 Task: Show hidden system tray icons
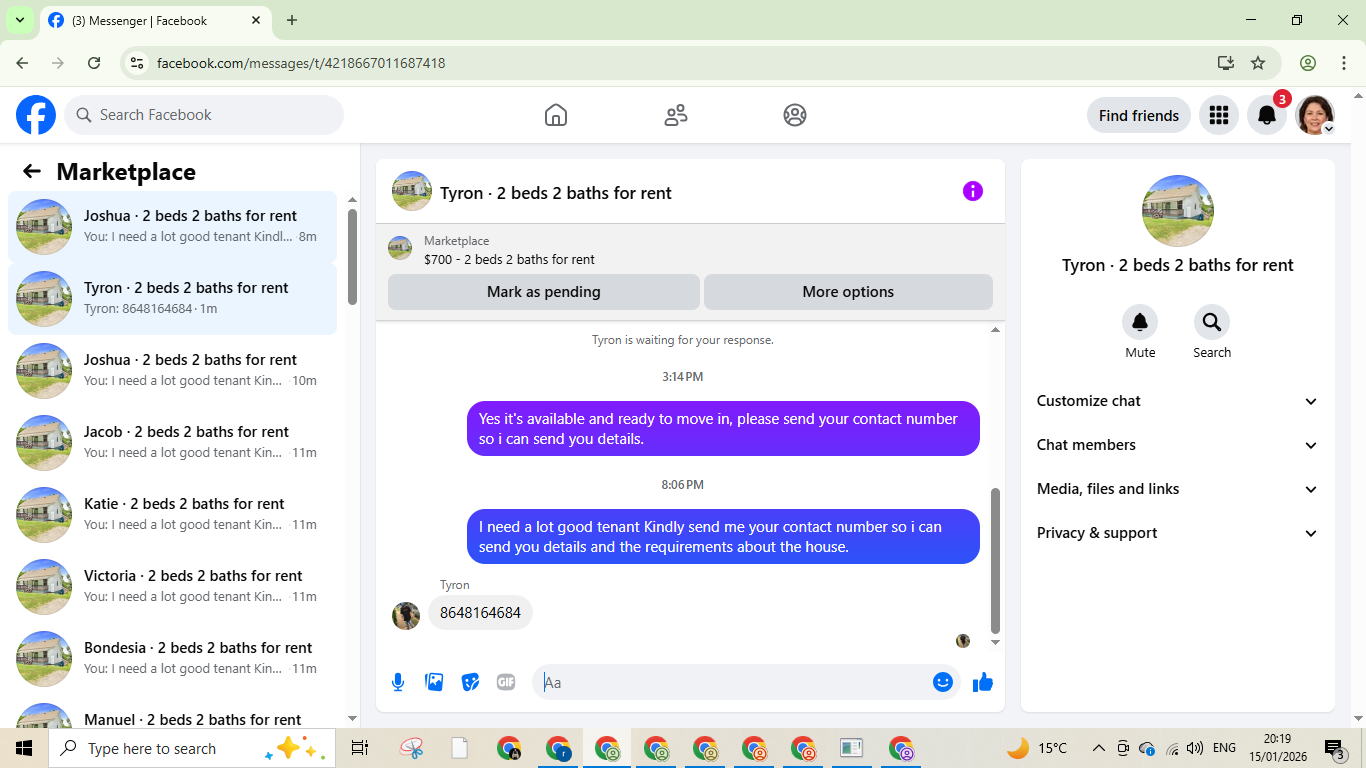[1098, 748]
